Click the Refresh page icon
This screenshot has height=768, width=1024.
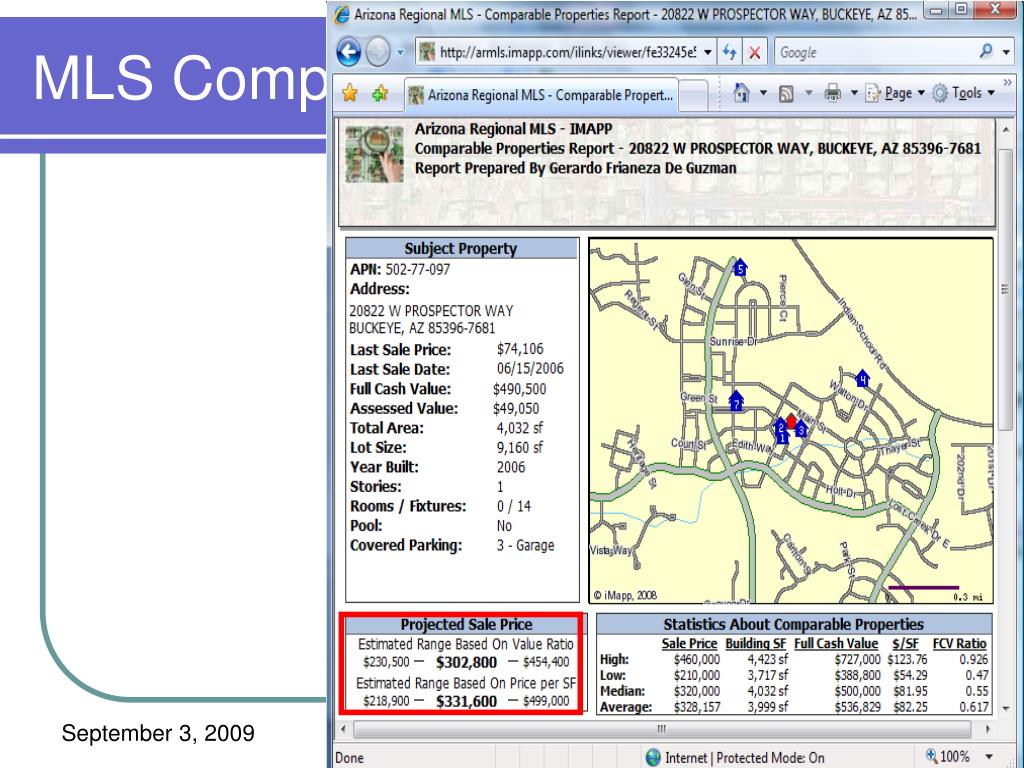(731, 51)
